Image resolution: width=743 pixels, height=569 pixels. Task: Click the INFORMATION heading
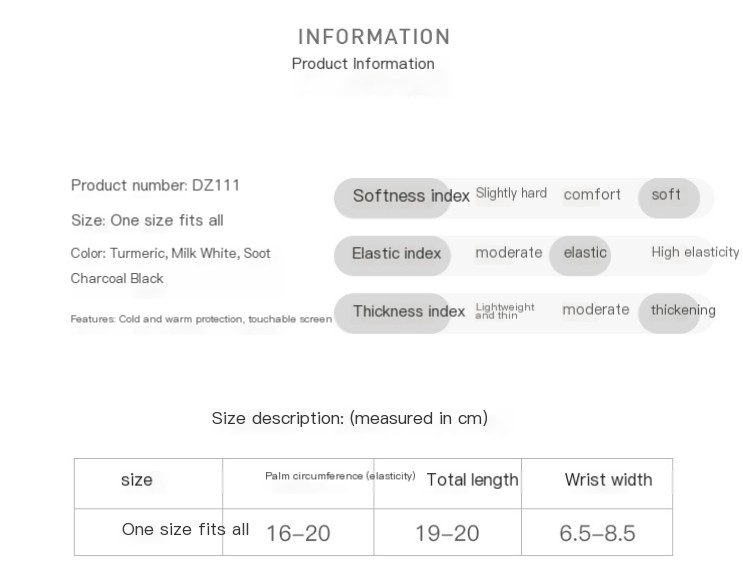pyautogui.click(x=374, y=37)
